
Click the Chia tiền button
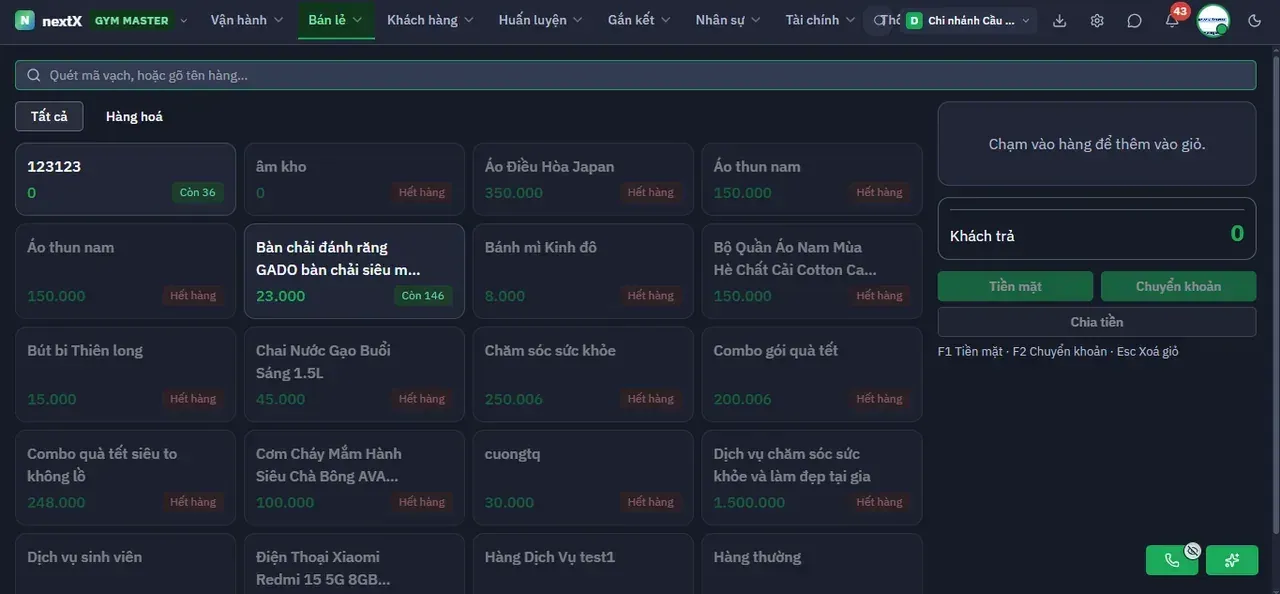pos(1097,322)
